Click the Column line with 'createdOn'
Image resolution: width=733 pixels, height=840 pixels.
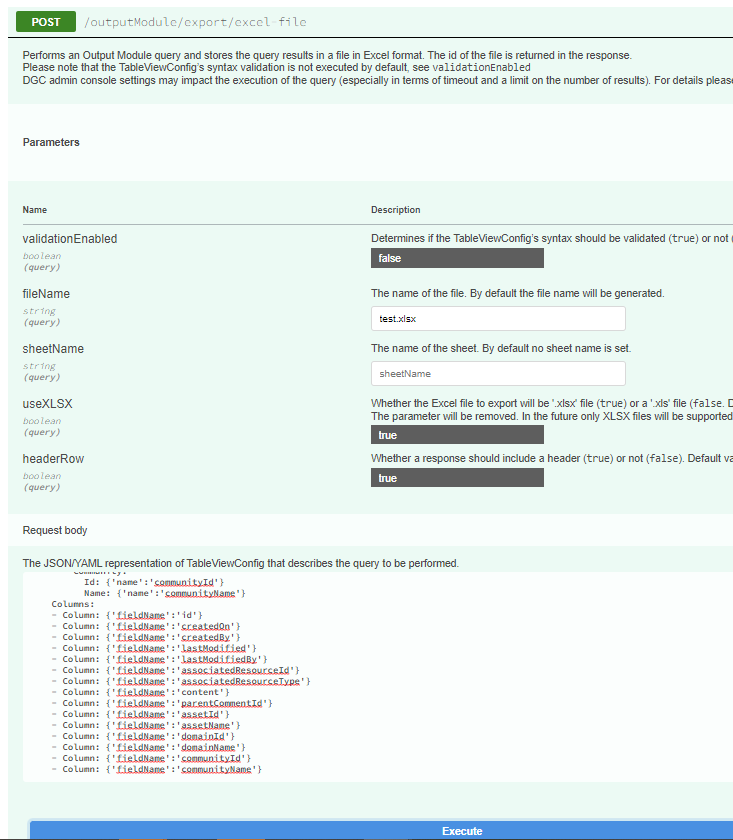click(146, 626)
